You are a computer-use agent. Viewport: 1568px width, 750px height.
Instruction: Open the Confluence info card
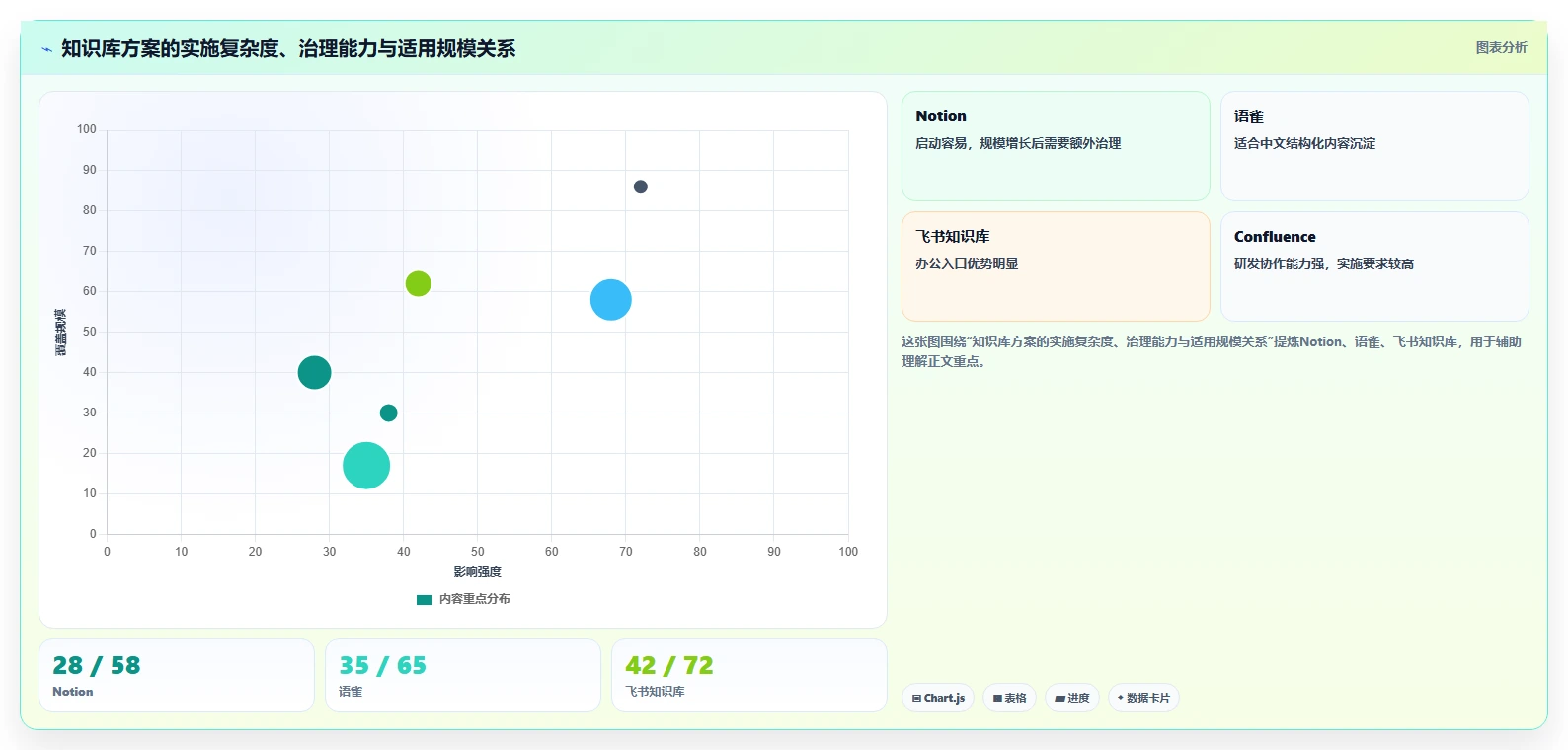1374,266
